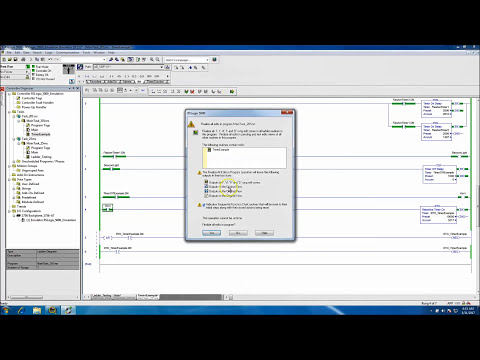This screenshot has width=480, height=360.
Task: Collapse the Tasks folder in organizer
Action: tap(9, 112)
